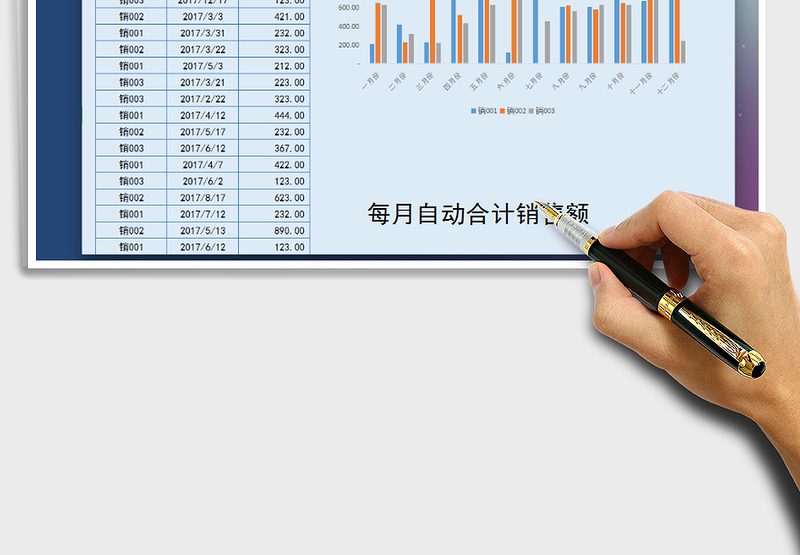This screenshot has height=555, width=800.
Task: Click the amount cell 444.00
Action: point(274,115)
